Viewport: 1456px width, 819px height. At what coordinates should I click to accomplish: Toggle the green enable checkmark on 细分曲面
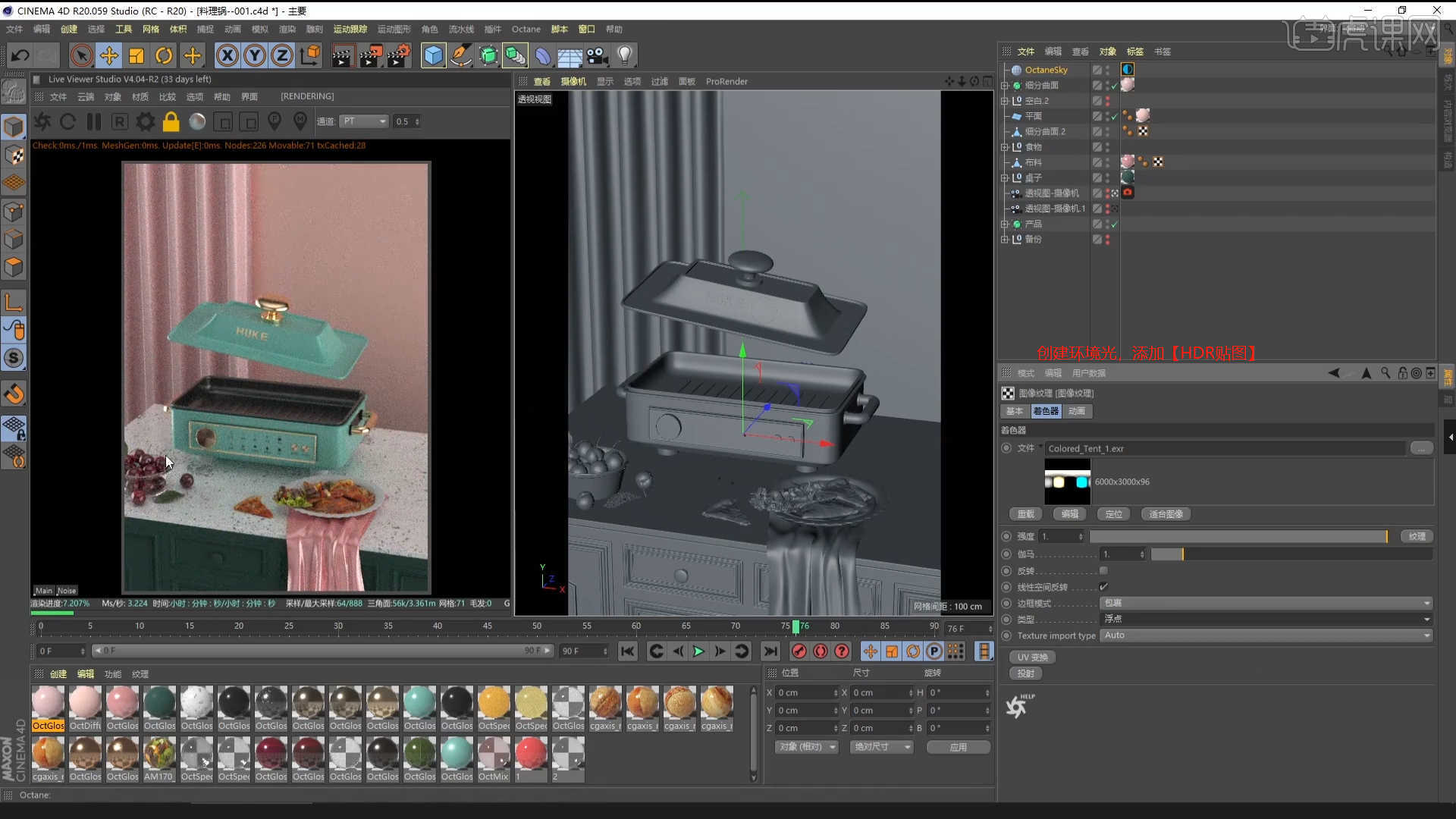tap(1114, 85)
